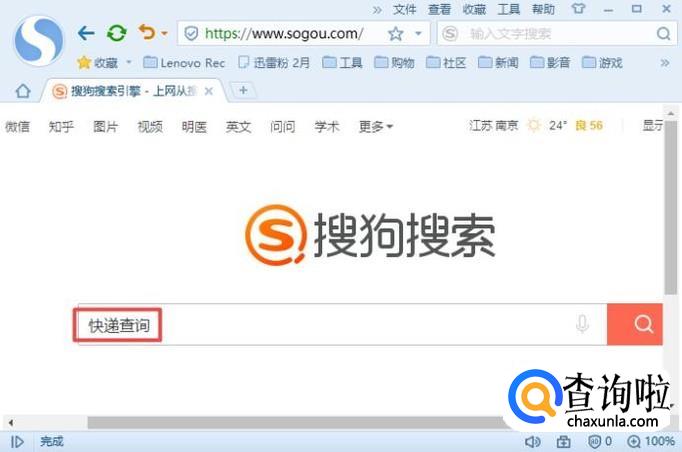Open the 明医 search link

click(194, 127)
